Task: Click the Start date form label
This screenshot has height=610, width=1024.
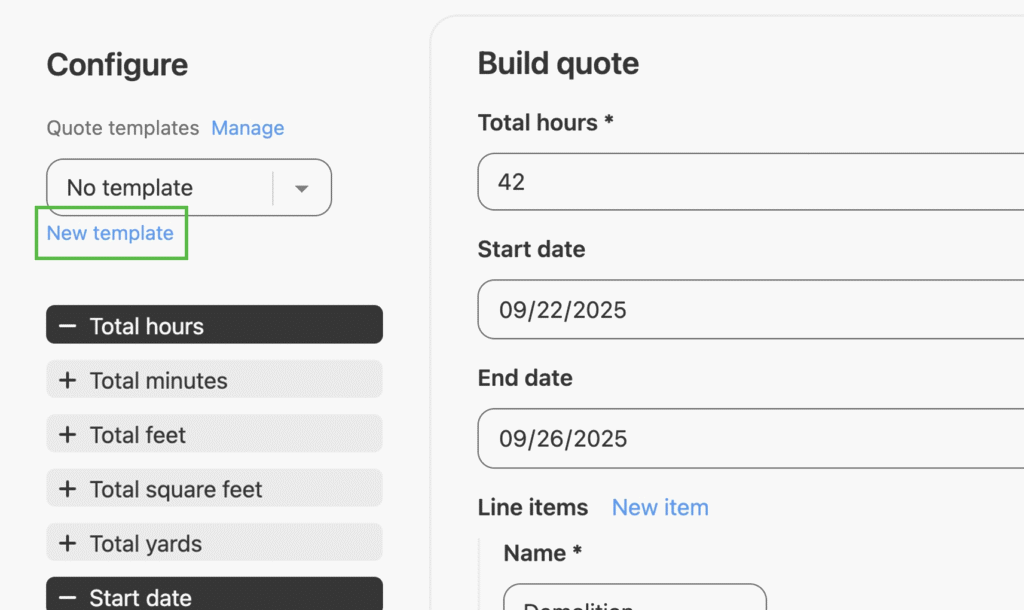Action: coord(531,249)
